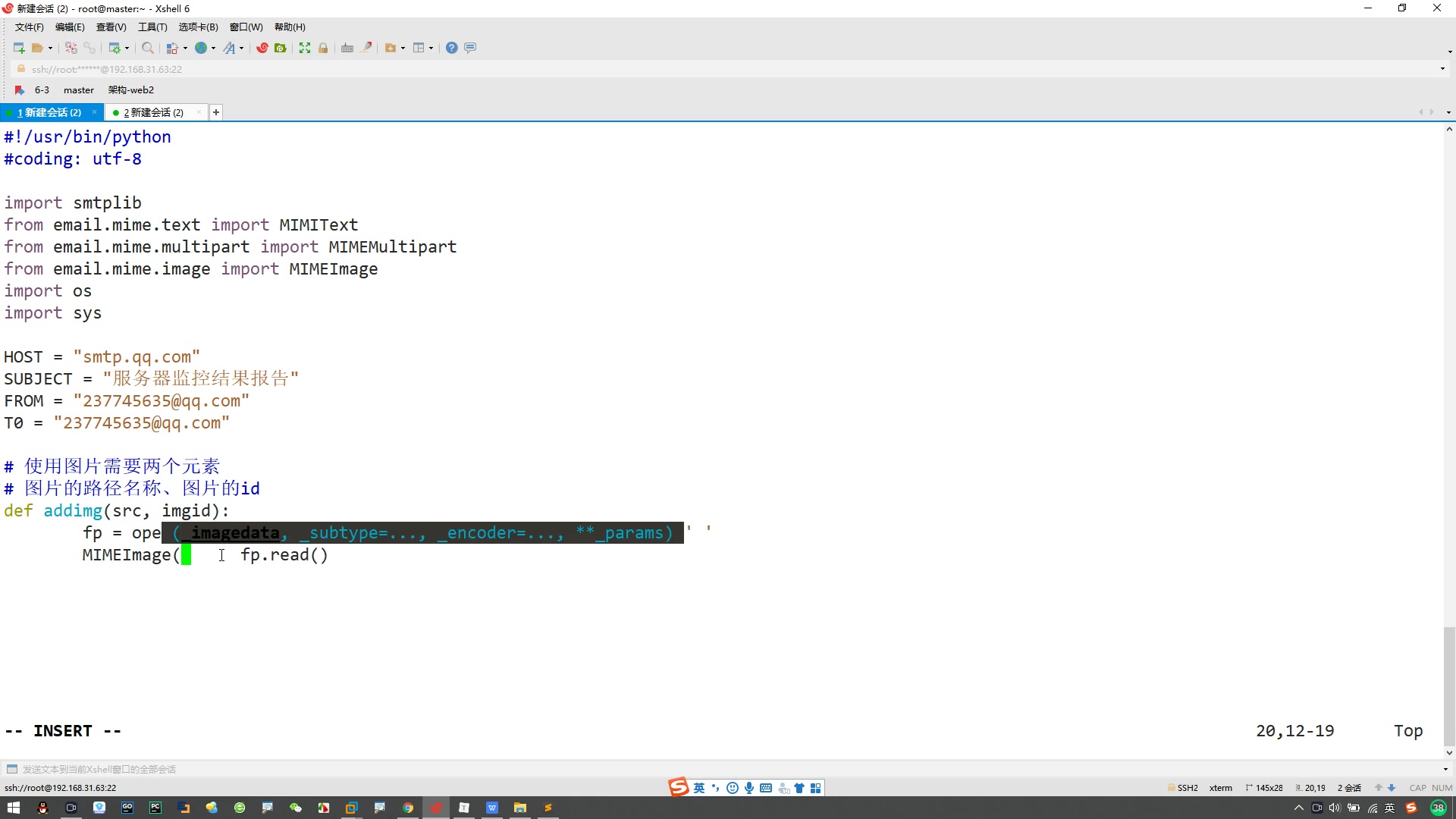This screenshot has height=819, width=1456.
Task: Enable sending text to all sessions
Action: 12,769
